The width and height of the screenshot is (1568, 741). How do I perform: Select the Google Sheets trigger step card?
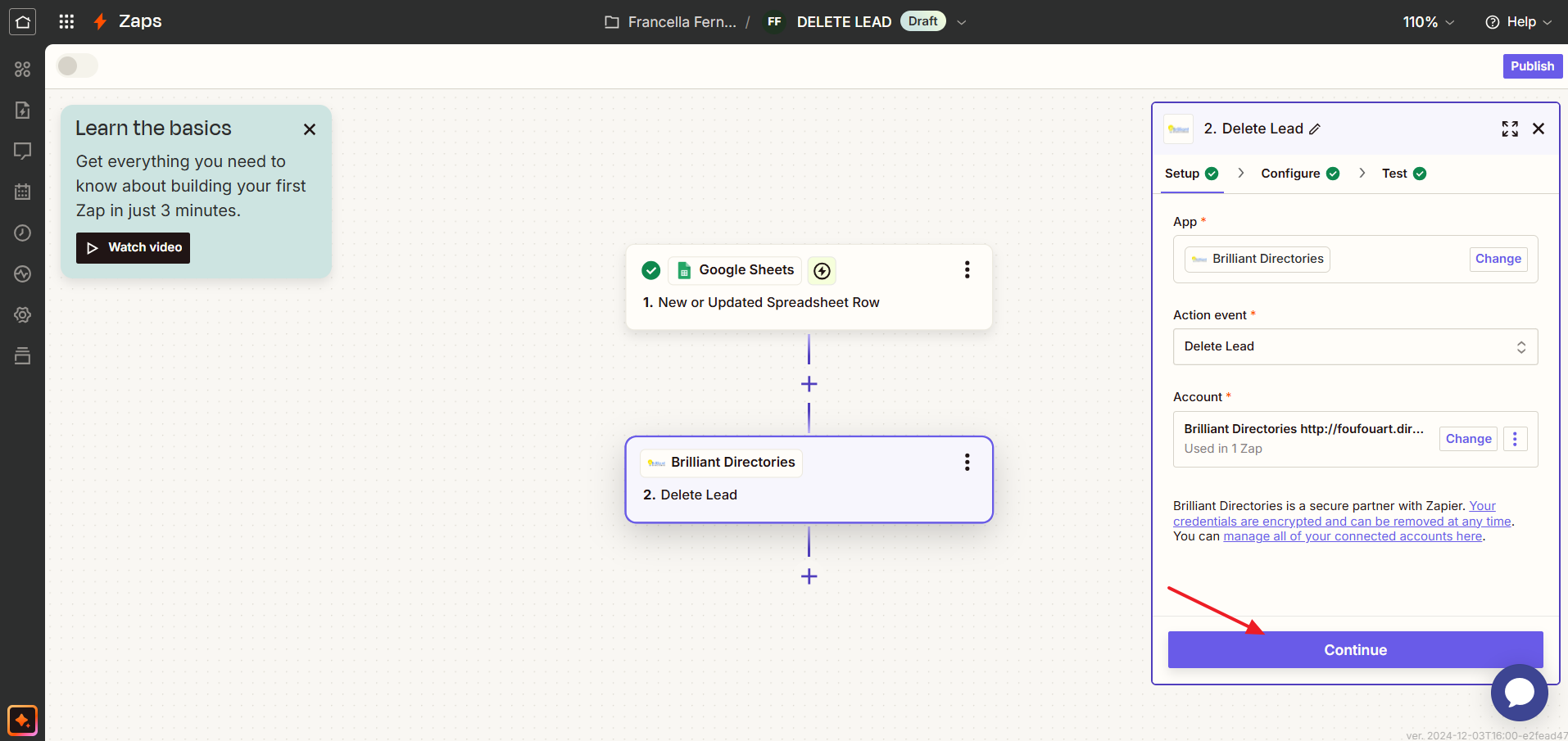(809, 287)
